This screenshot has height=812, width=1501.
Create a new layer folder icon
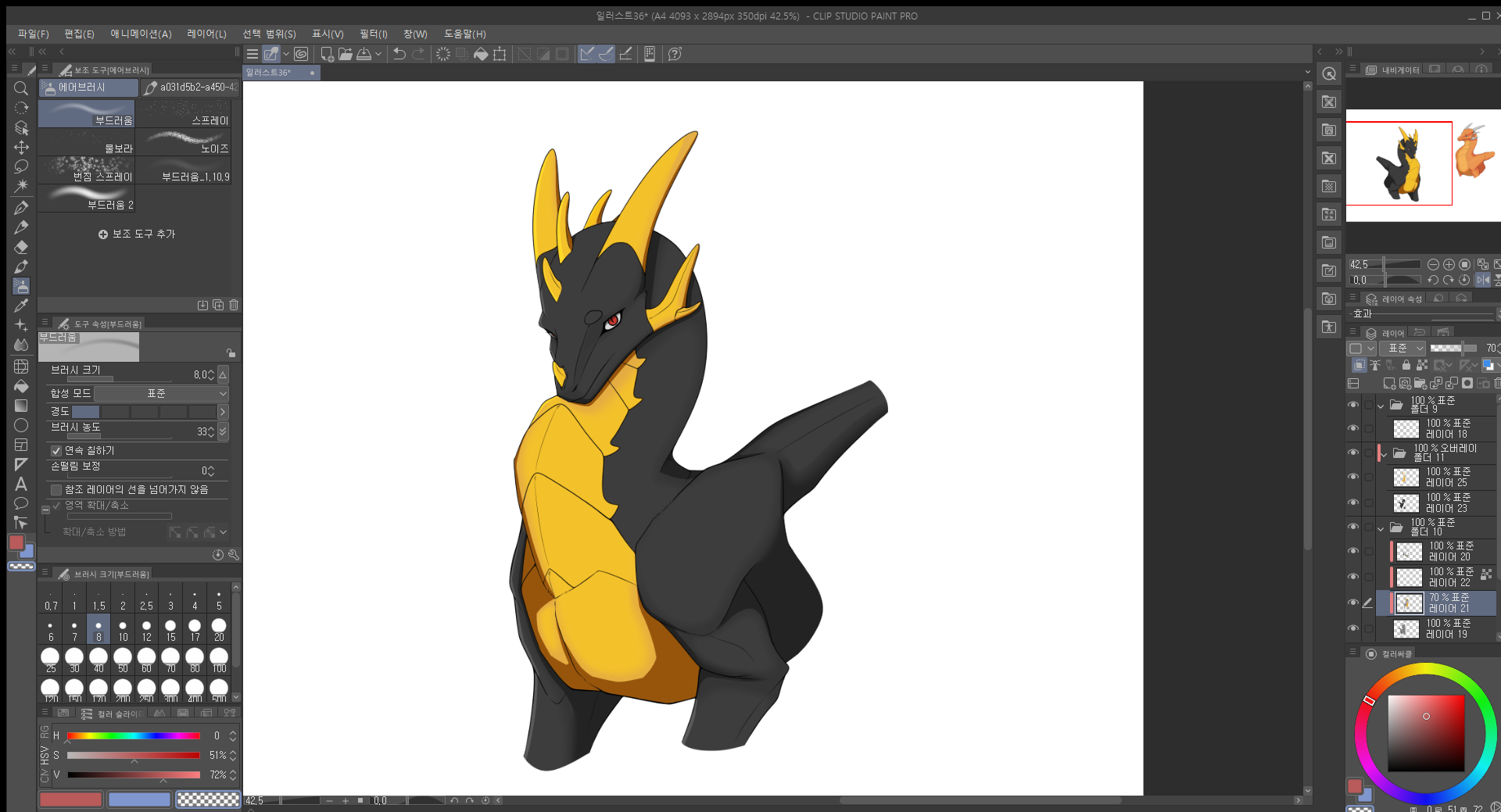pos(1420,383)
